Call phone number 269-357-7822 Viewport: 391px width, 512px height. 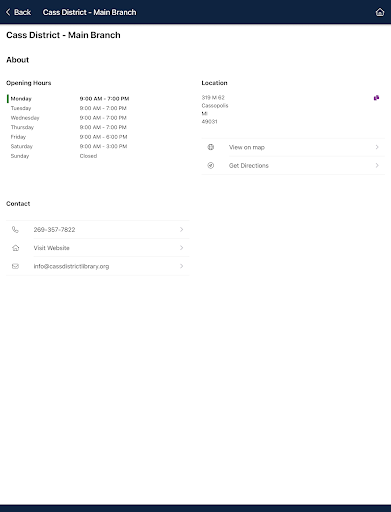pyautogui.click(x=98, y=230)
